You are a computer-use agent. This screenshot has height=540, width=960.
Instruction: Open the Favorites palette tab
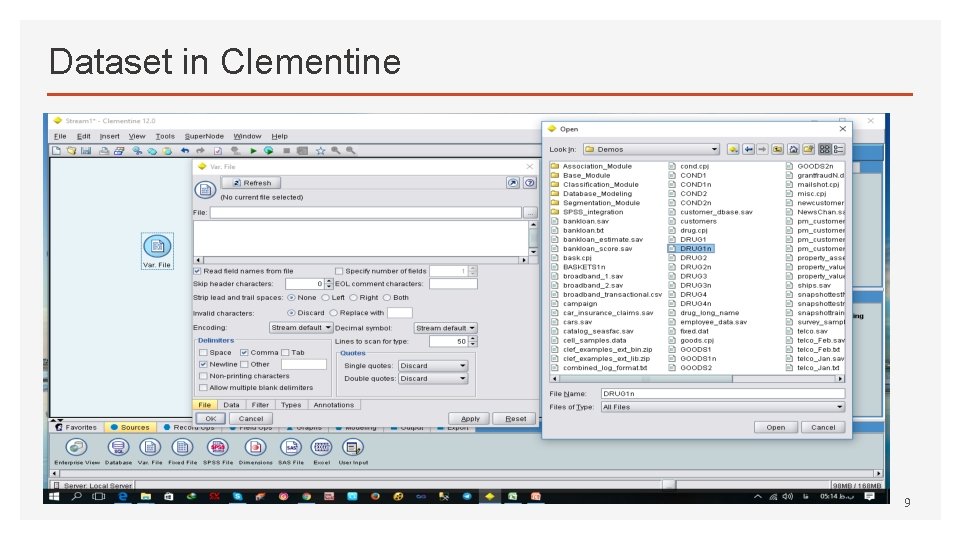[77, 427]
